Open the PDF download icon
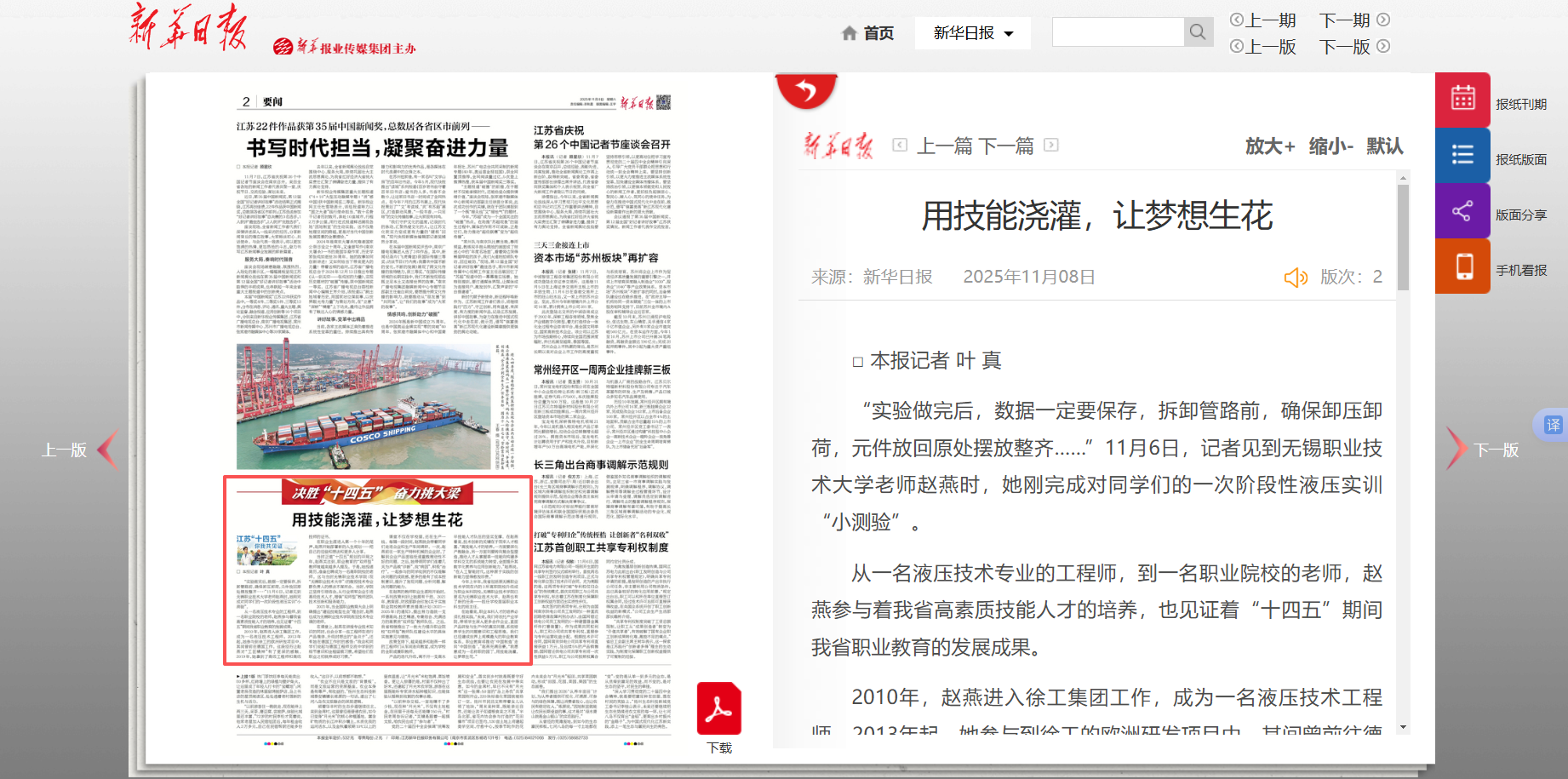The height and width of the screenshot is (779, 1568). point(718,708)
